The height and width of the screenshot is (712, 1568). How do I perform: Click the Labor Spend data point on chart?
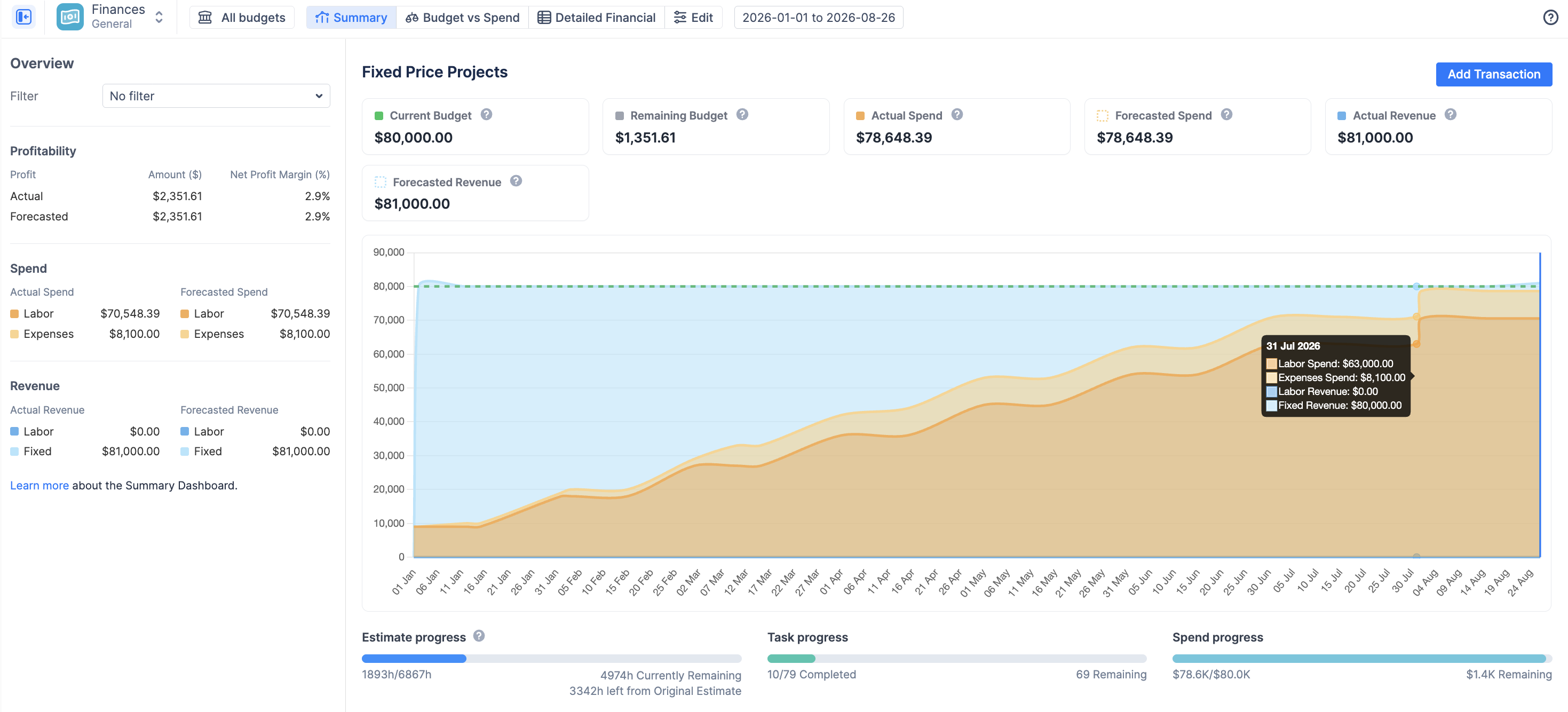[x=1416, y=344]
